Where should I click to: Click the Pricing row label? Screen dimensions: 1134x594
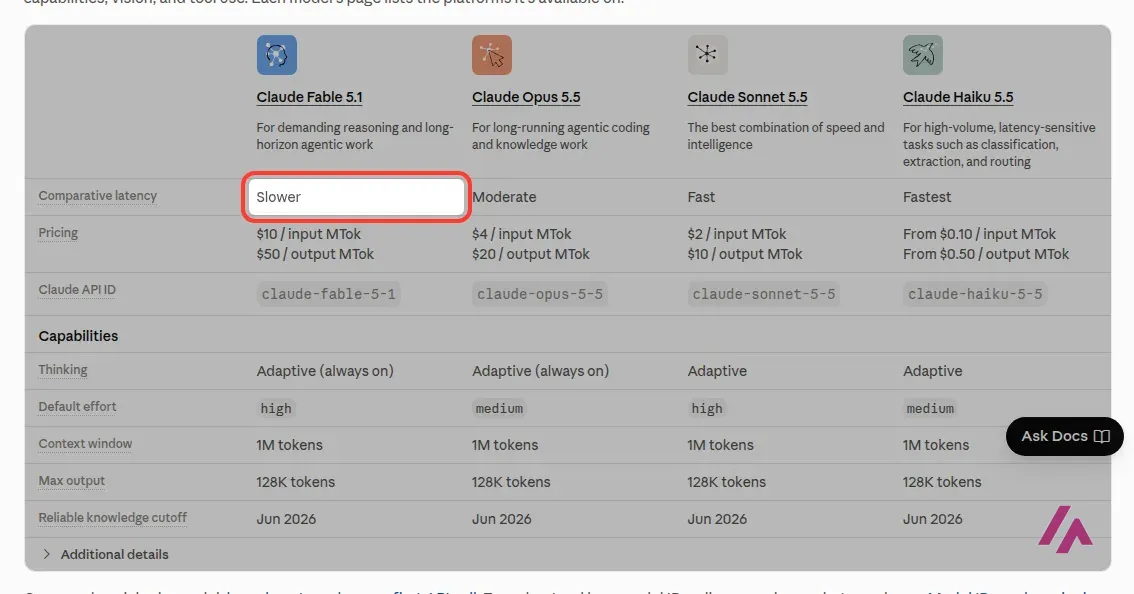pos(58,233)
